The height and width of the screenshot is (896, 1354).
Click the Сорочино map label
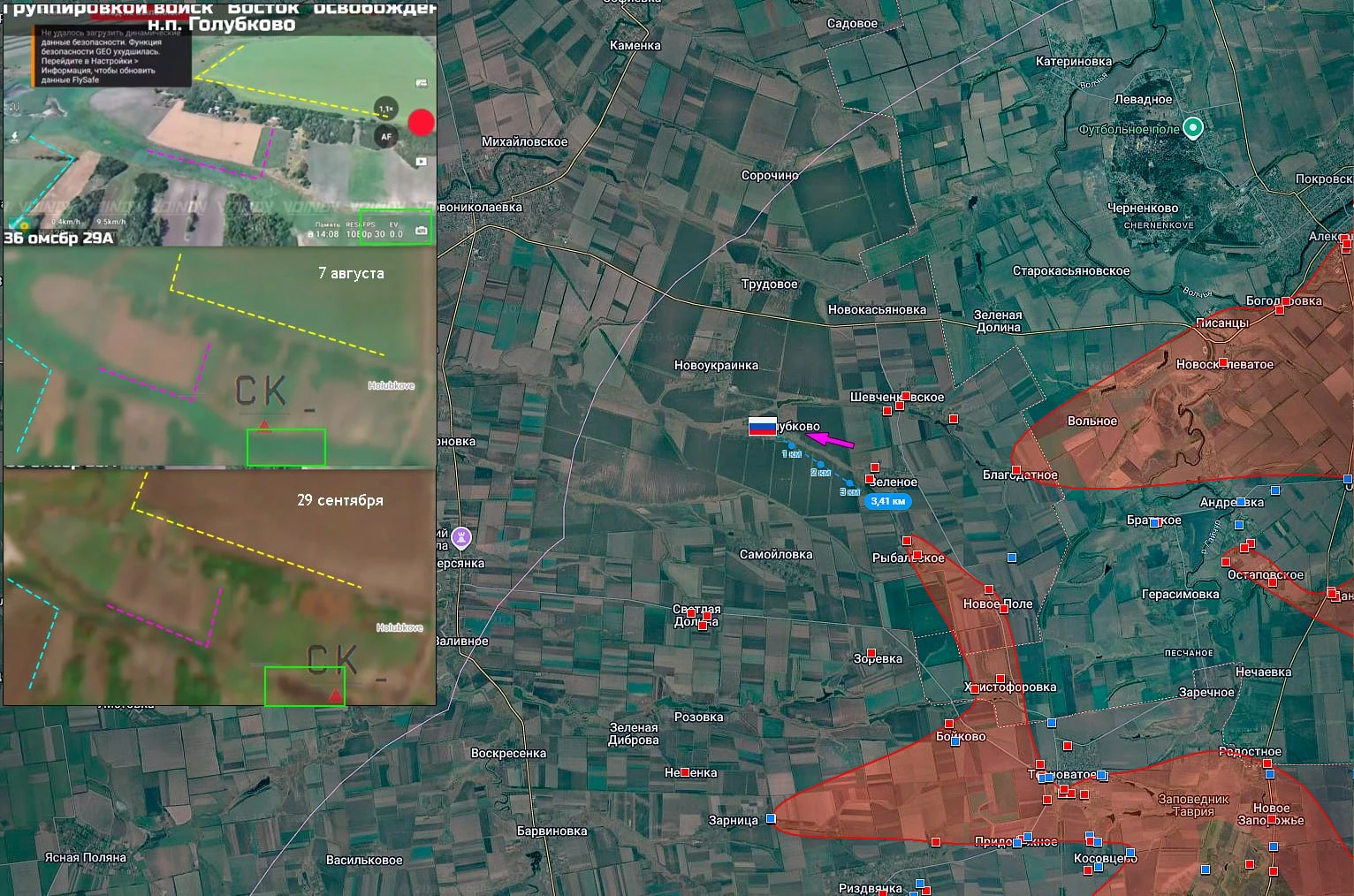pos(770,175)
